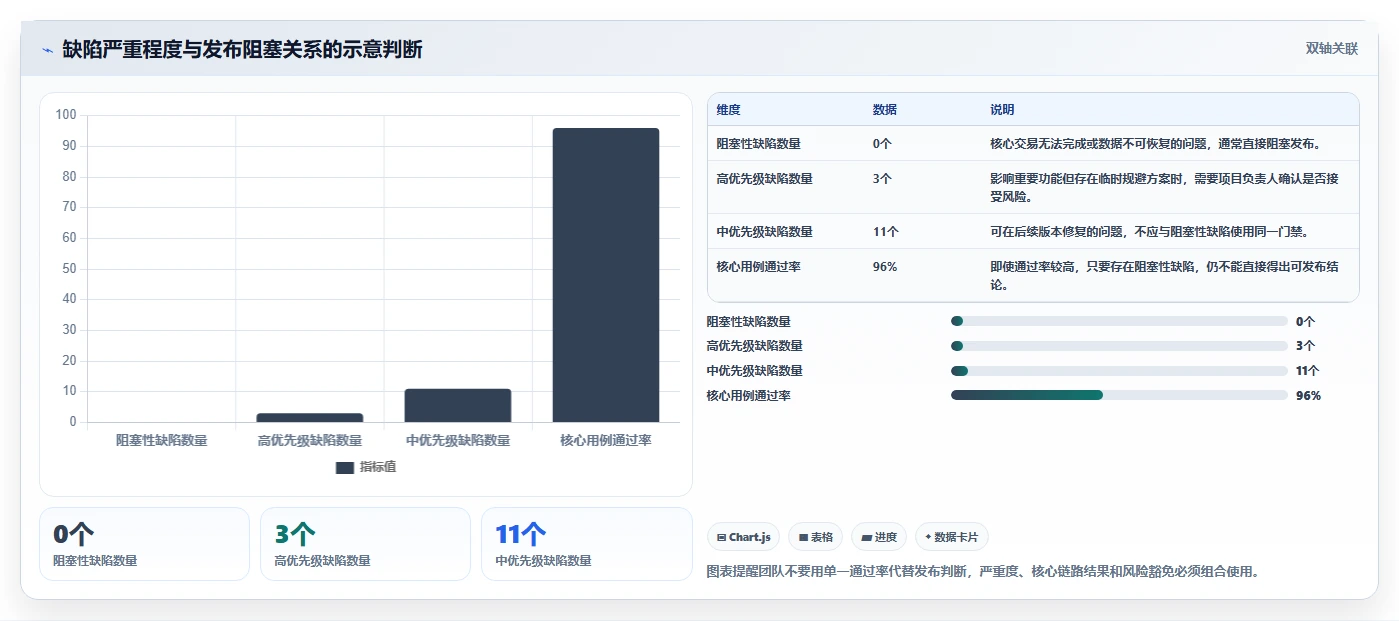Click the 维度 column header
The width and height of the screenshot is (1399, 621).
[728, 110]
